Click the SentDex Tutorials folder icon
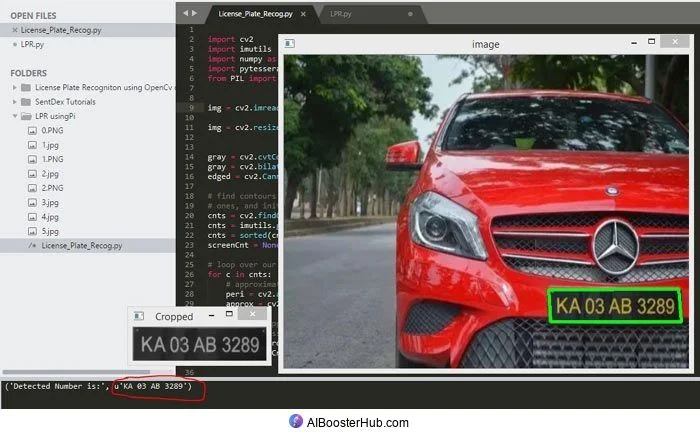This screenshot has height=433, width=700. pyautogui.click(x=25, y=102)
